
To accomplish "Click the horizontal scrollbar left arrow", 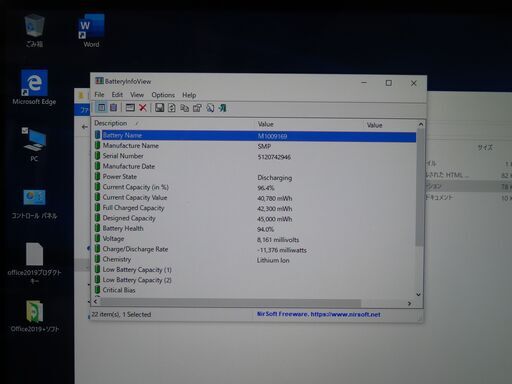I will [x=96, y=302].
